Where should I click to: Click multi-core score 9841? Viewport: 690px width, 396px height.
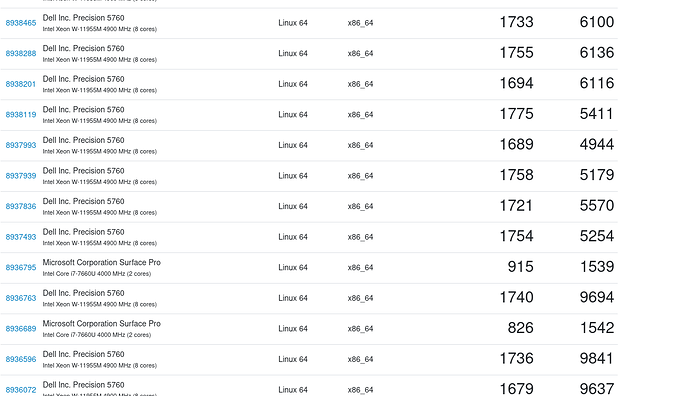pos(596,359)
